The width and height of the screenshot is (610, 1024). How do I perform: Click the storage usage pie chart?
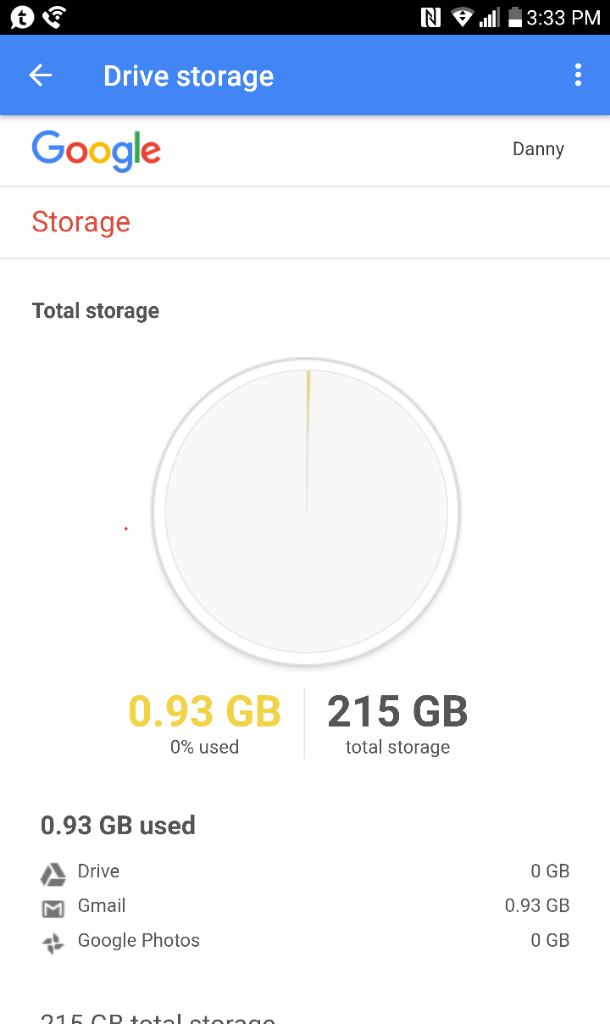(x=306, y=511)
